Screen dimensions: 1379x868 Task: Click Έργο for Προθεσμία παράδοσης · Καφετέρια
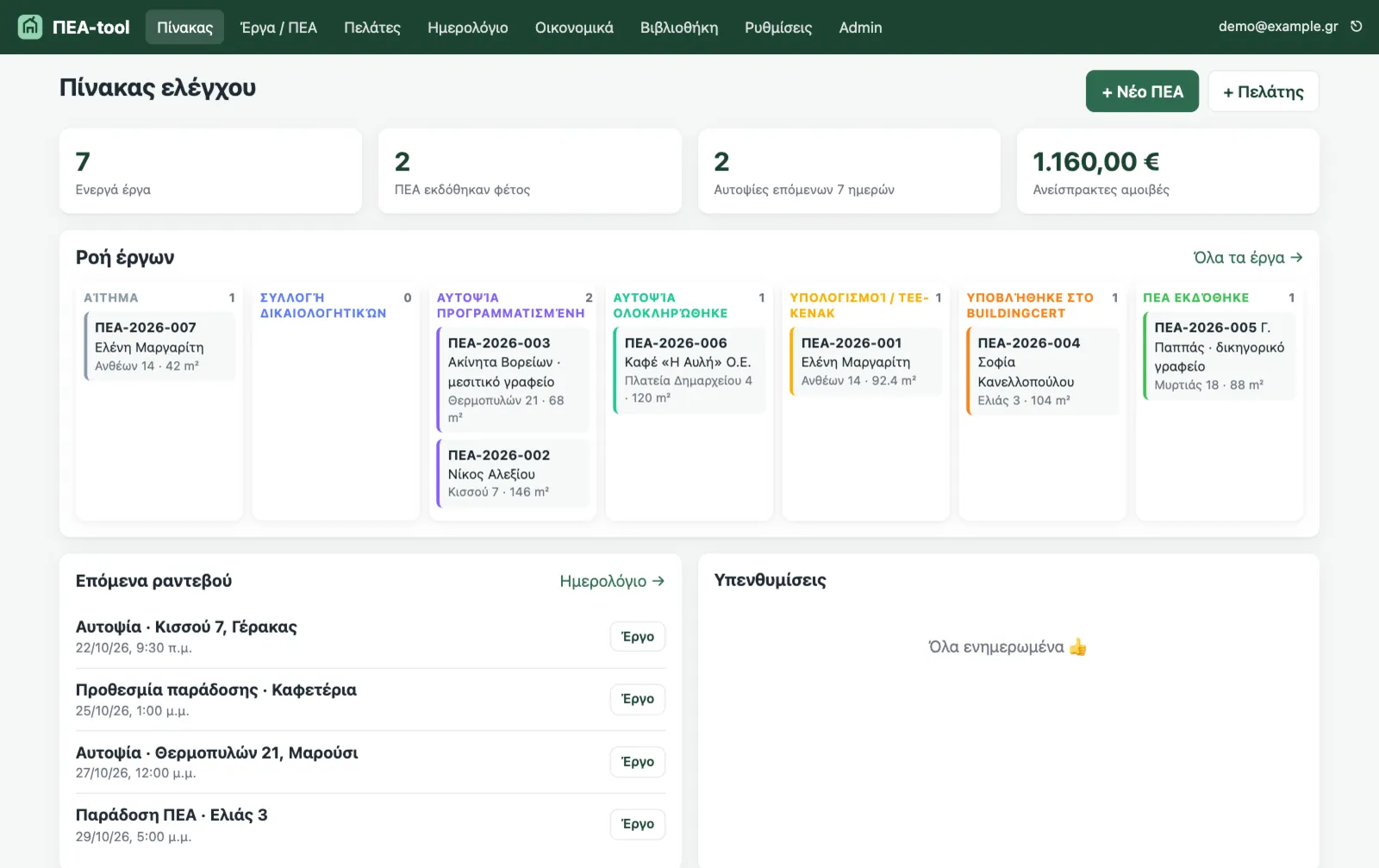coord(638,699)
